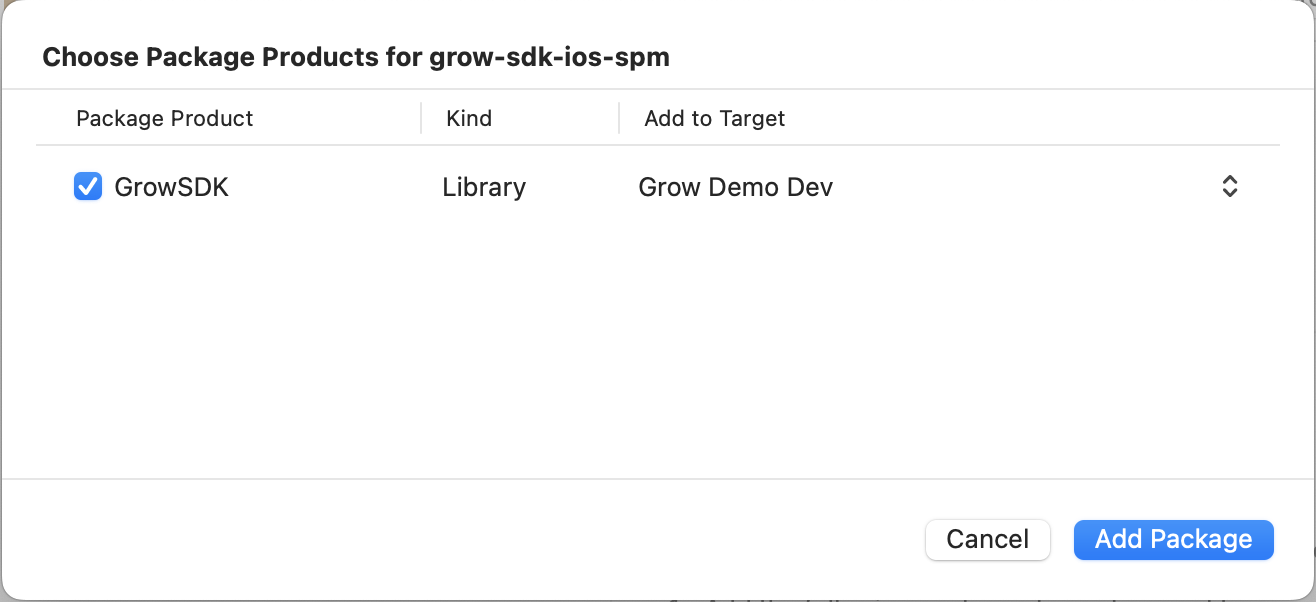This screenshot has width=1316, height=602.
Task: Click the divider between Package Product and Kind
Action: 421,118
